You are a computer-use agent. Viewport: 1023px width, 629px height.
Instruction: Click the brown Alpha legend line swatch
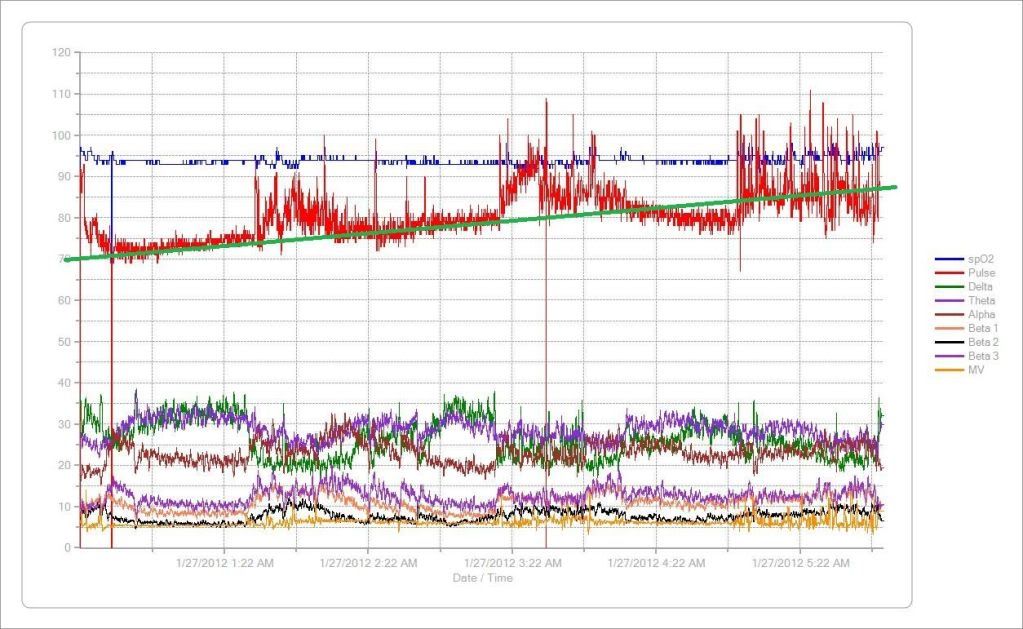[x=949, y=314]
